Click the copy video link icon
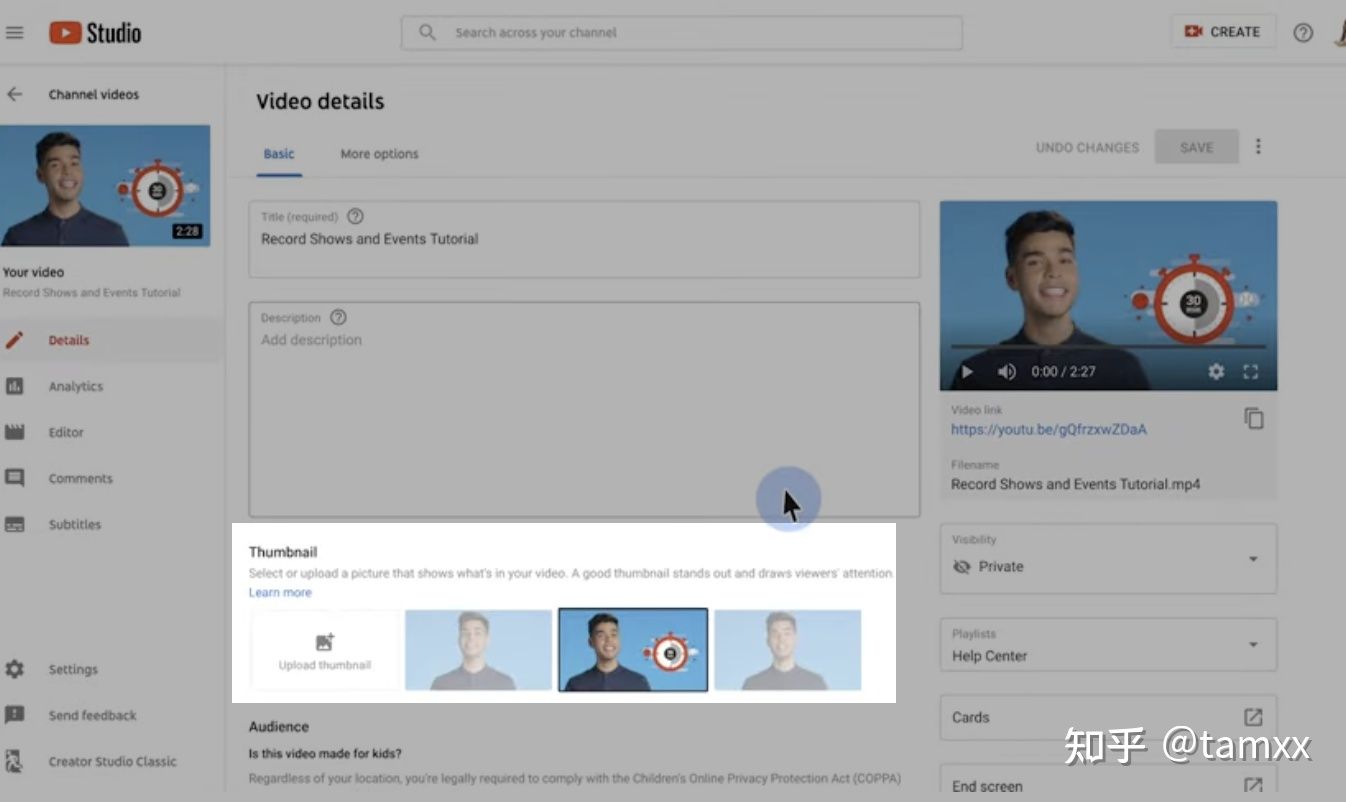The image size is (1346, 802). [1254, 418]
